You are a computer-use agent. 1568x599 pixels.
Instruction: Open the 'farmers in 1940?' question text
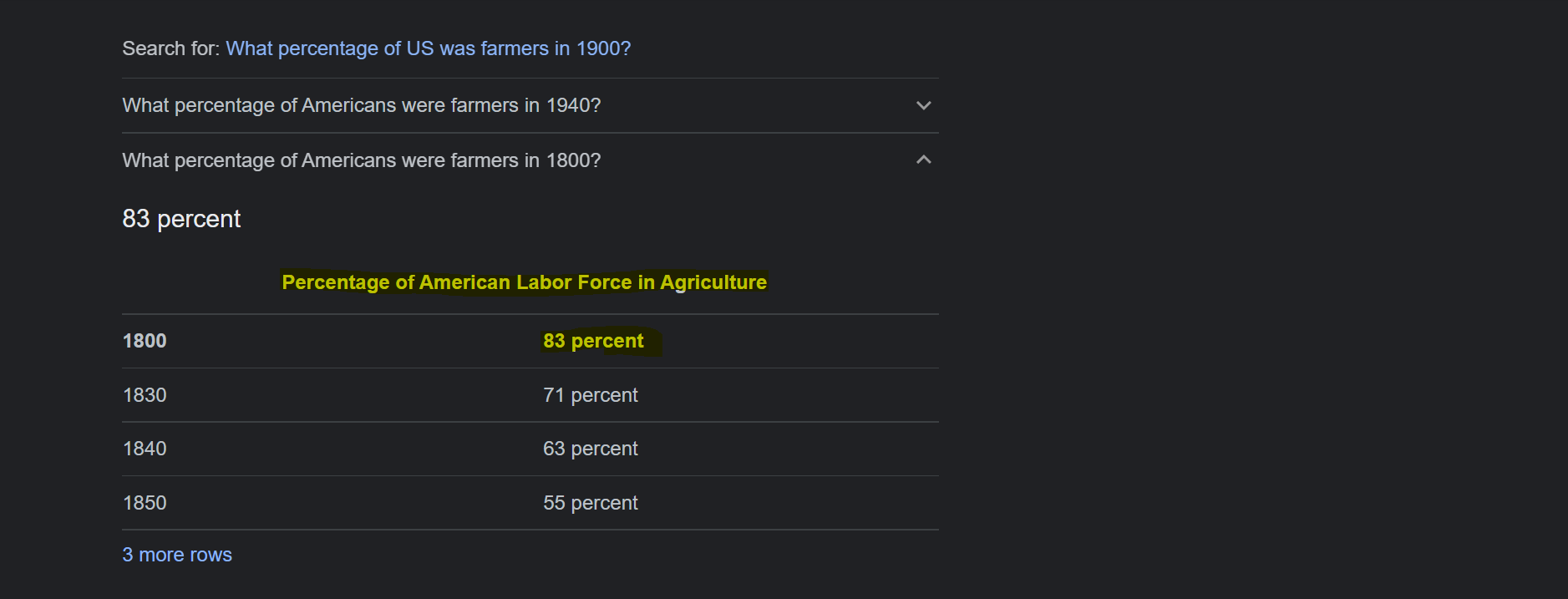(x=361, y=105)
